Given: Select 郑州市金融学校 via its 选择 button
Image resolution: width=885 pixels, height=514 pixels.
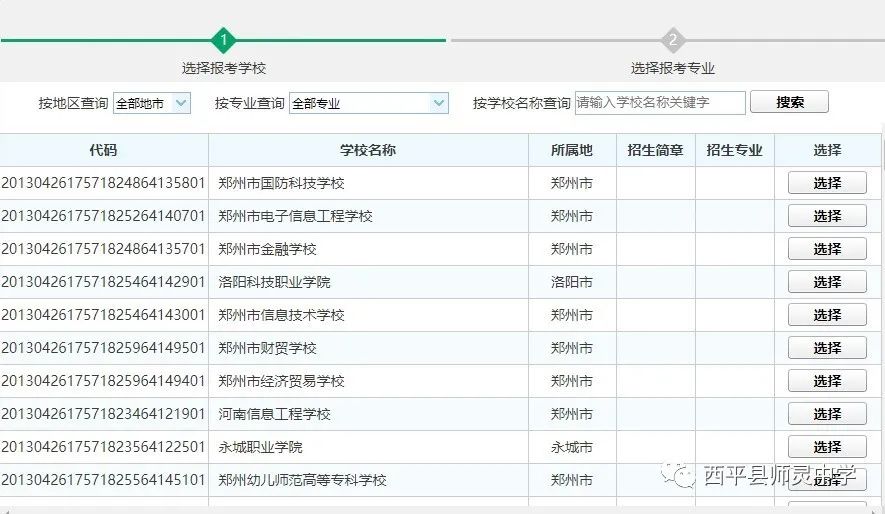Looking at the screenshot, I should (x=827, y=249).
